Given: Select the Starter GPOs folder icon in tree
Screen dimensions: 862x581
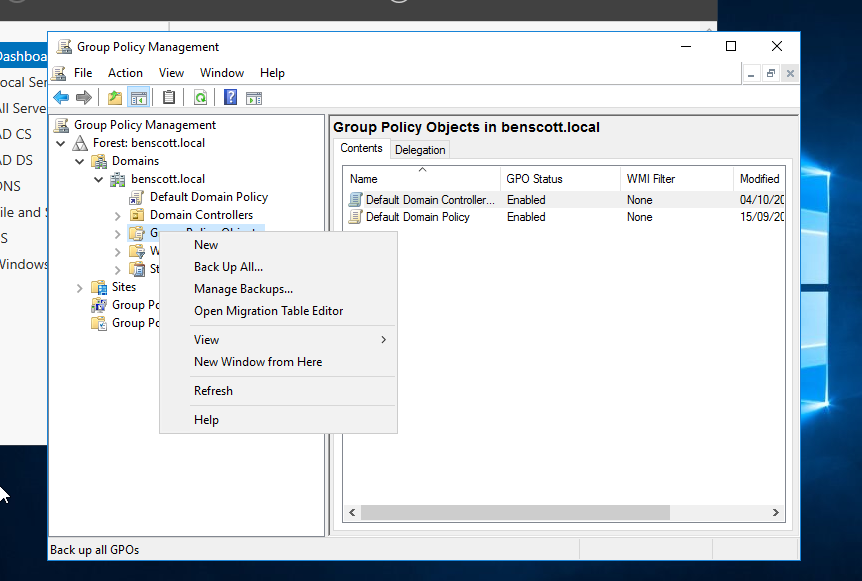Looking at the screenshot, I should pyautogui.click(x=136, y=269).
